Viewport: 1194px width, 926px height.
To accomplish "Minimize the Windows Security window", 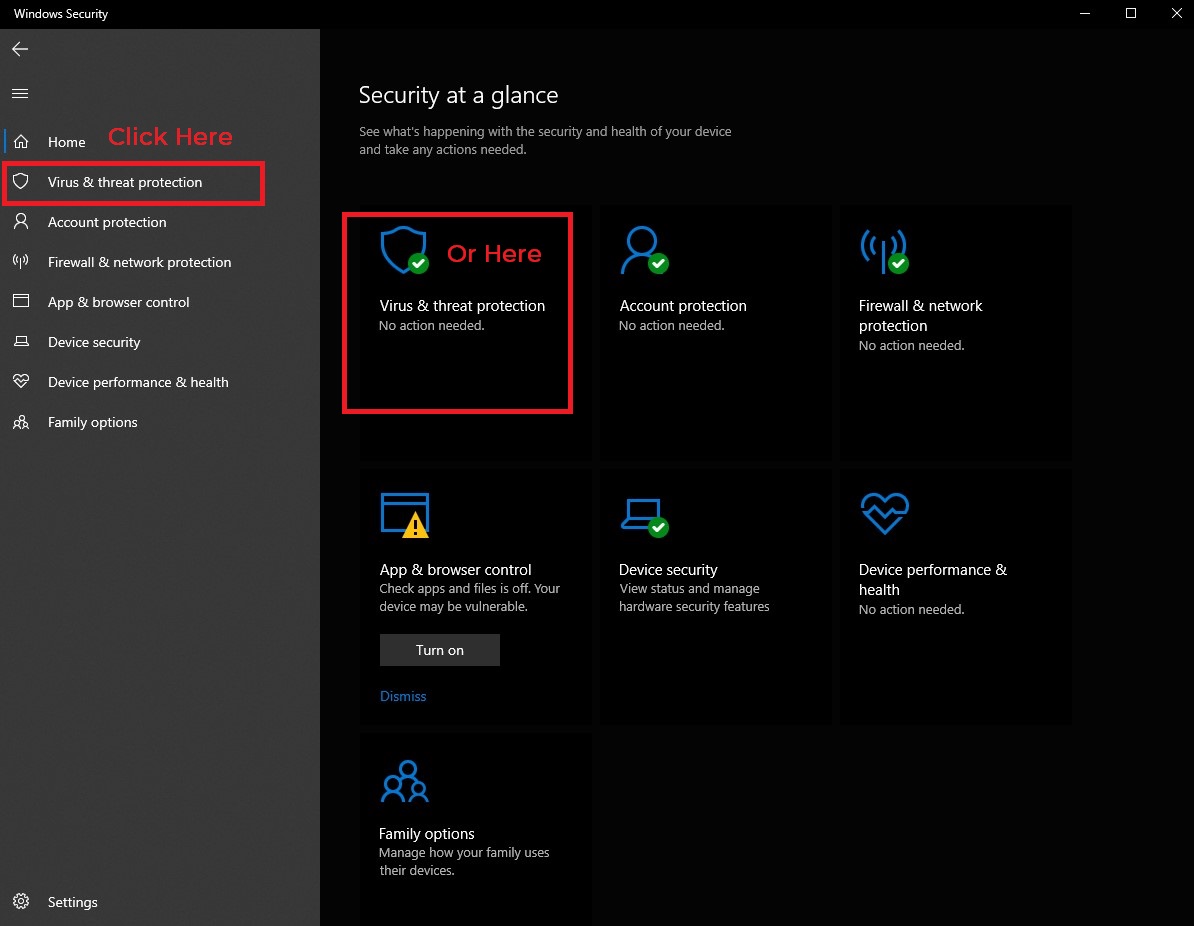I will 1085,14.
